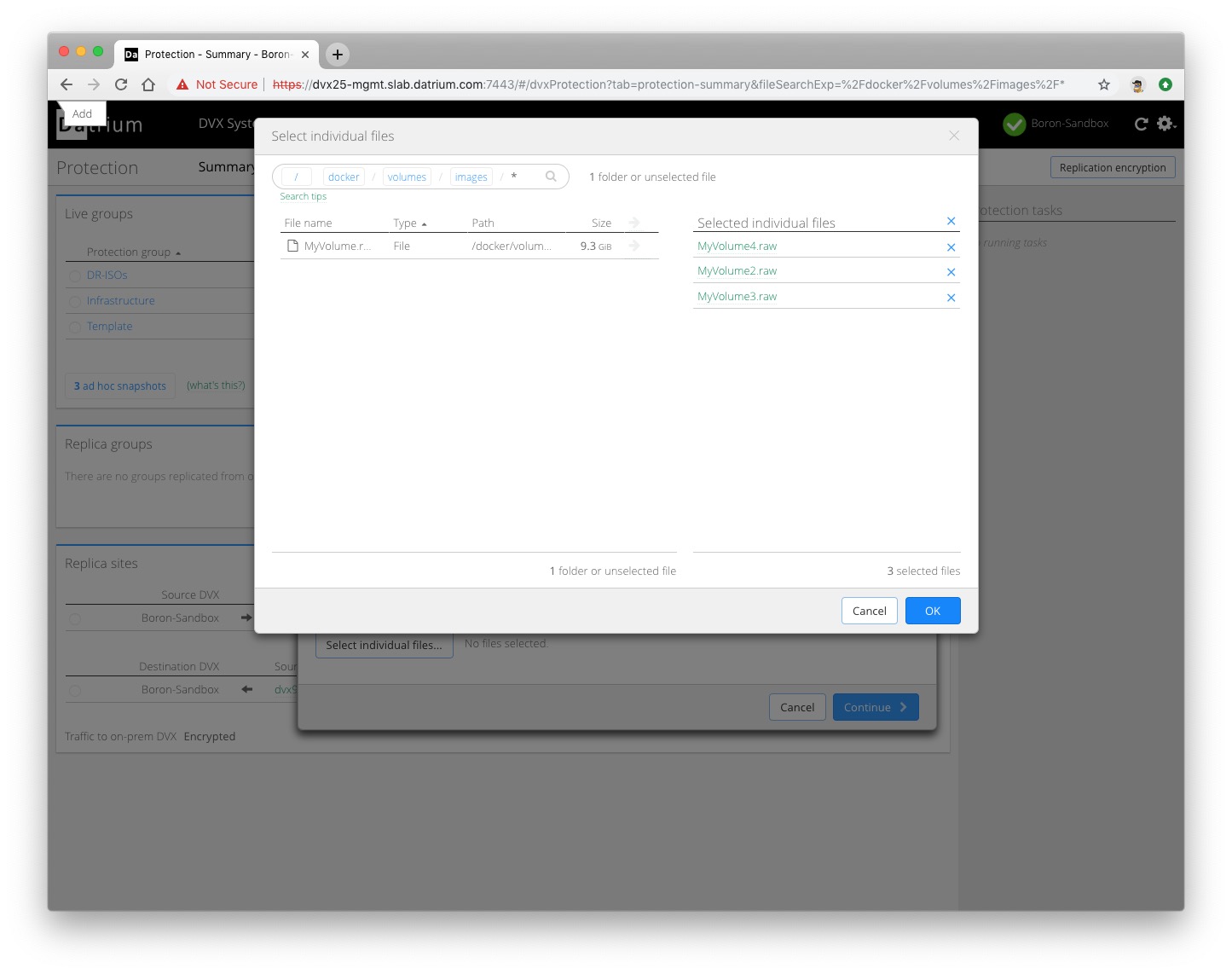Close the Select individual files dialog
The image size is (1232, 974).
click(954, 136)
